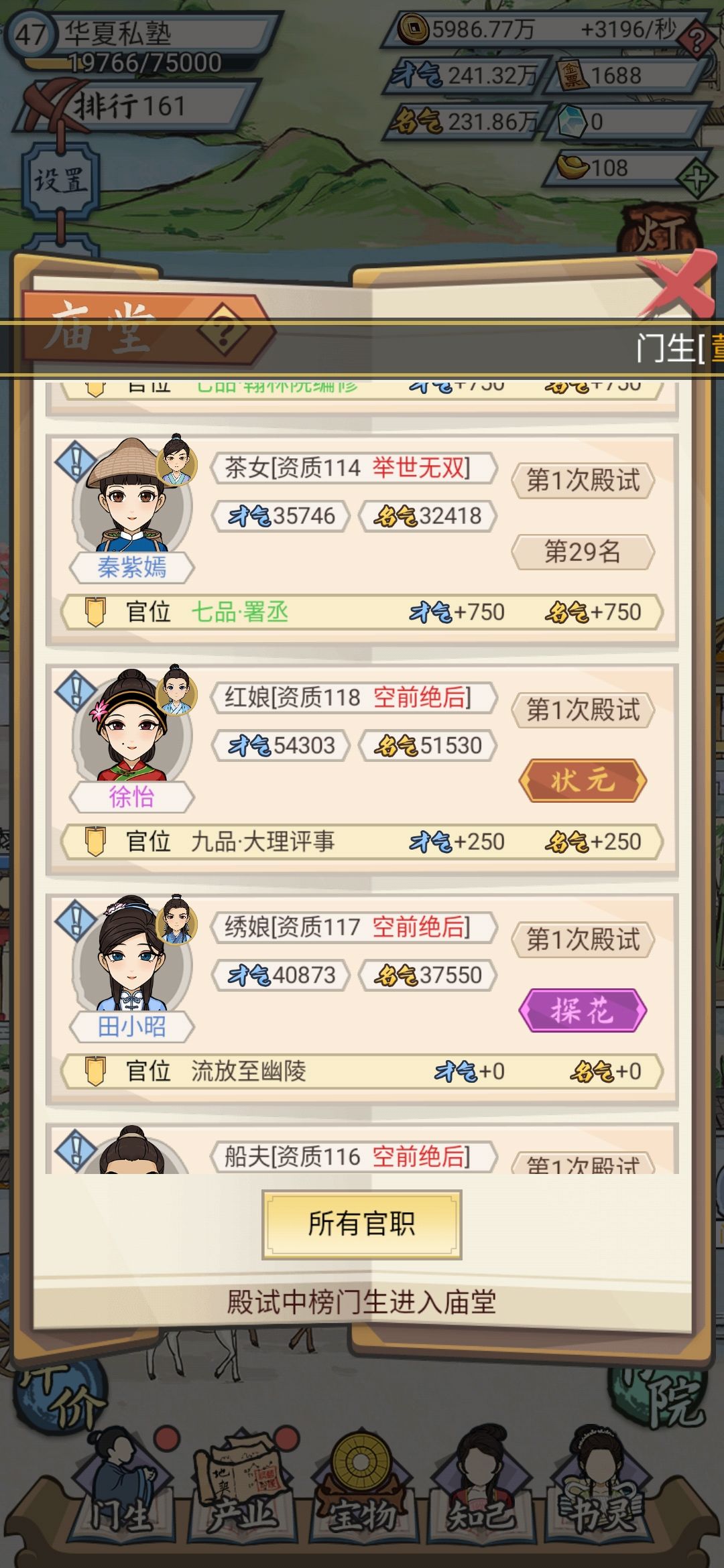Image resolution: width=724 pixels, height=1568 pixels.
Task: Click the 所有官职 button
Action: pos(362,1224)
